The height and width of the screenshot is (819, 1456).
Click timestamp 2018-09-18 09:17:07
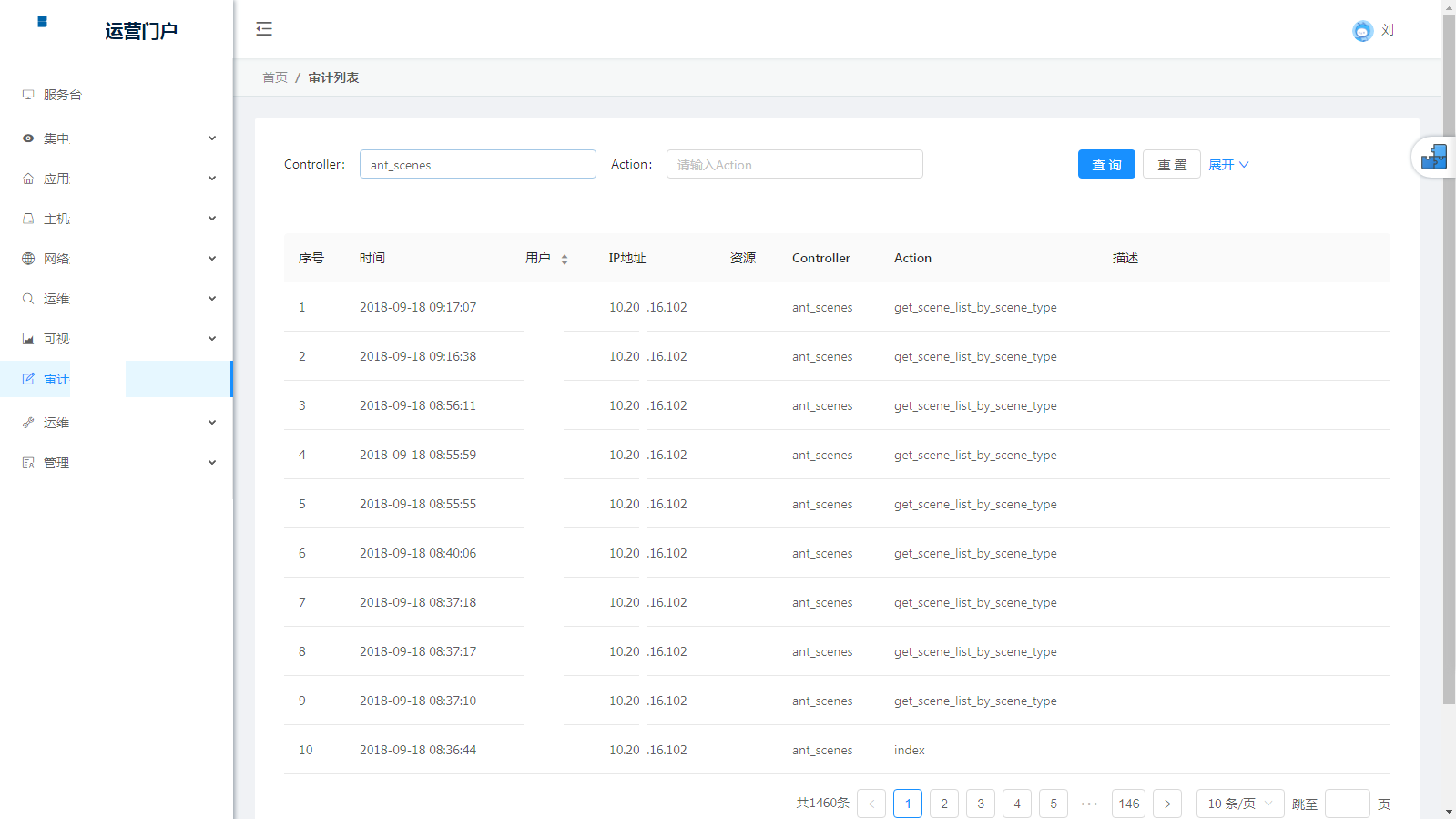(418, 307)
